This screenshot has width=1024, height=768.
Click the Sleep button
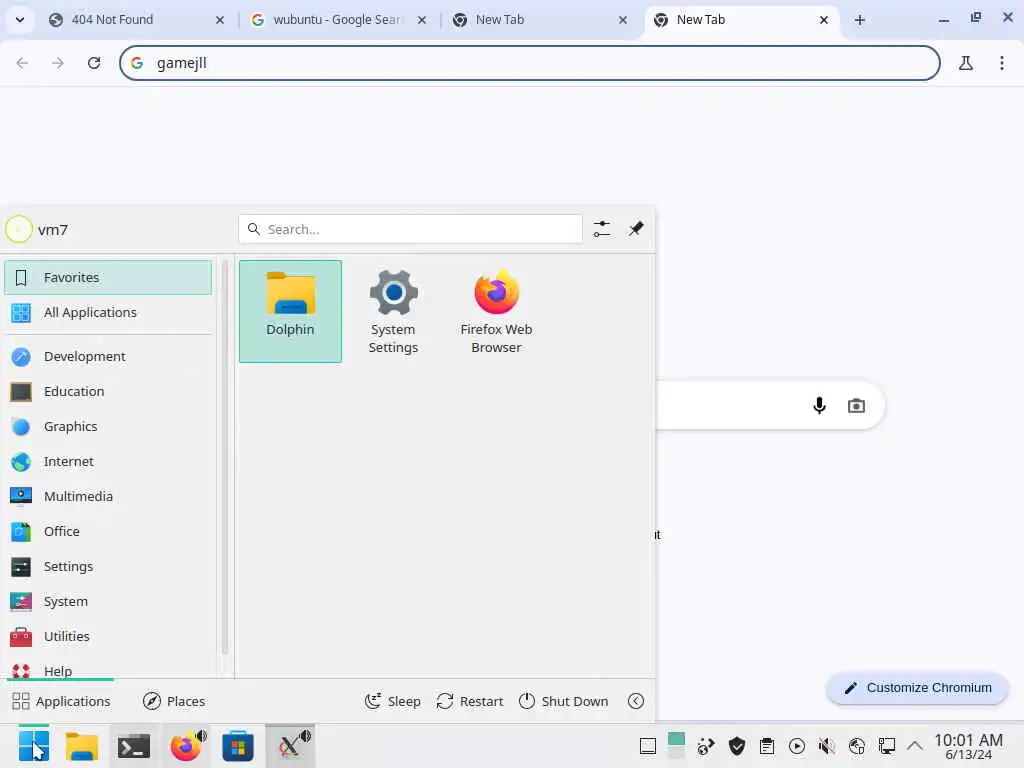pos(392,701)
